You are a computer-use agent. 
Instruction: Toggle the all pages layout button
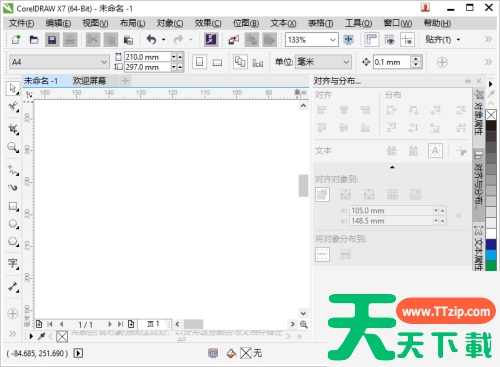click(x=240, y=62)
